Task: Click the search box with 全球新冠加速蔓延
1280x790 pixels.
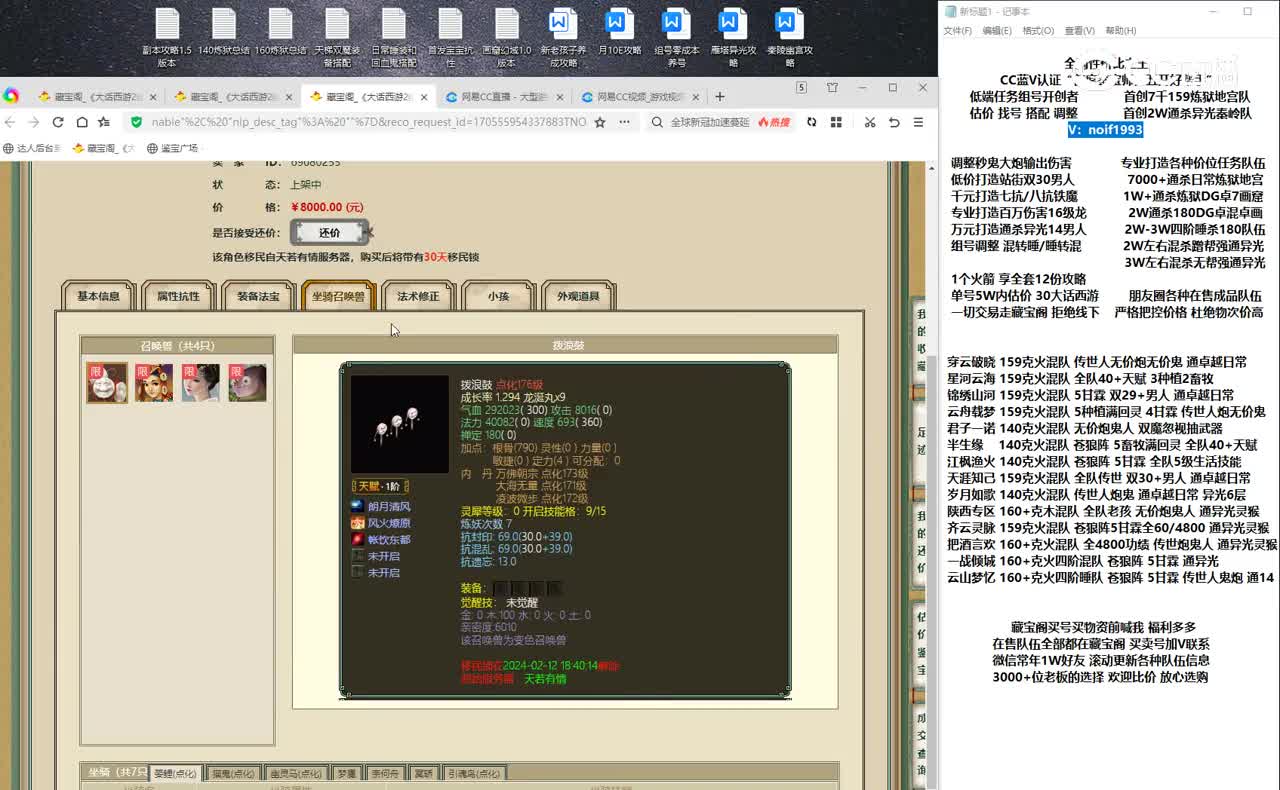Action: coord(709,122)
